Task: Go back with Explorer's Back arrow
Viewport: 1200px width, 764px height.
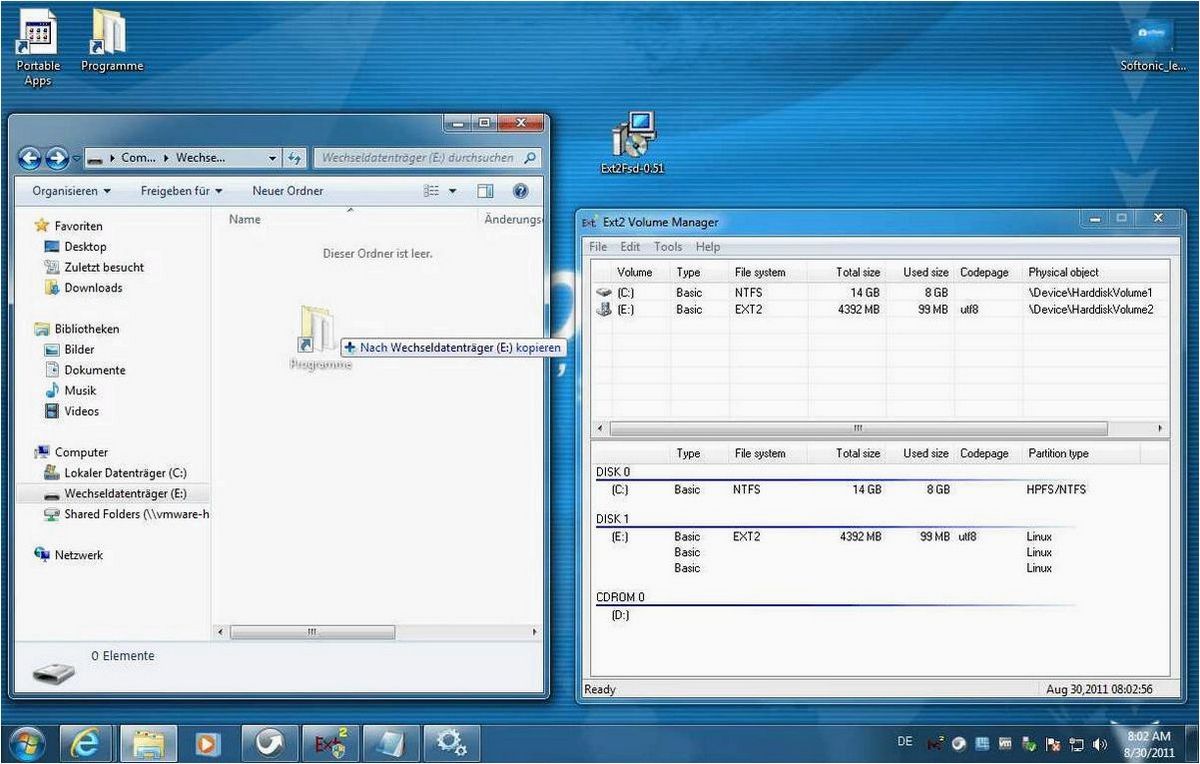Action: pyautogui.click(x=31, y=158)
